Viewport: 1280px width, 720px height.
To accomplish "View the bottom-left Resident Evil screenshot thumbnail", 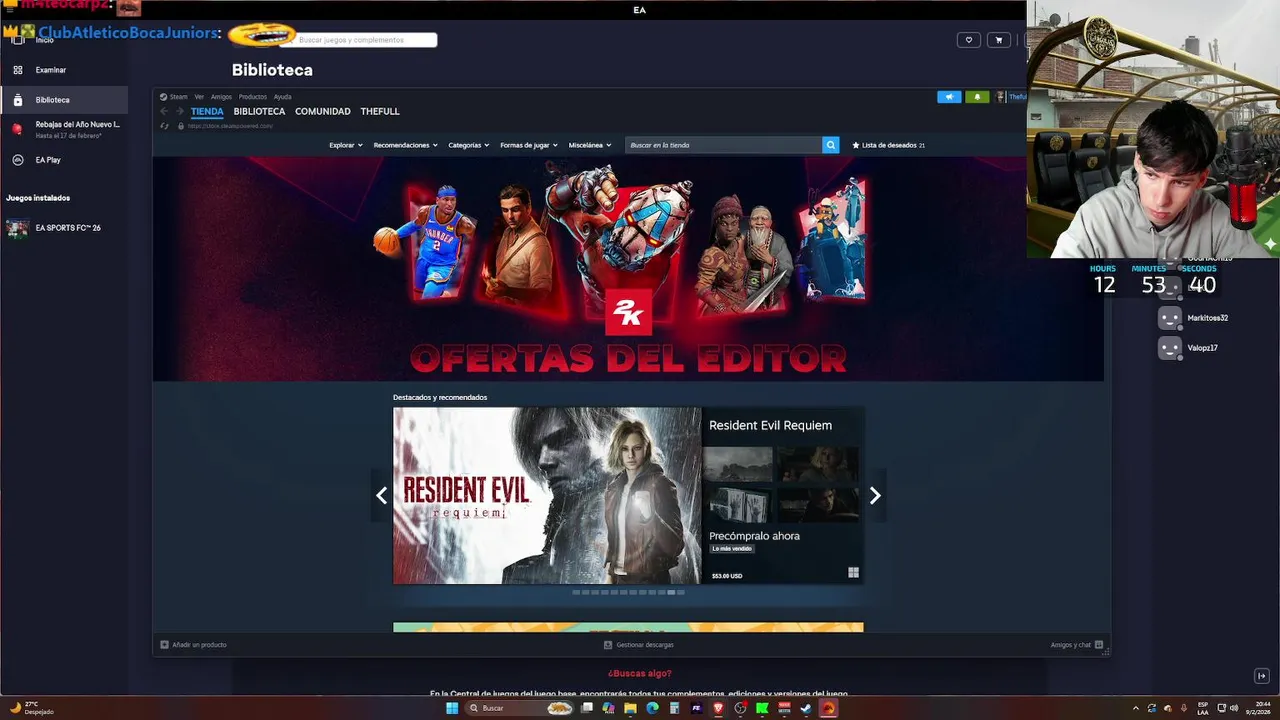I will 740,504.
